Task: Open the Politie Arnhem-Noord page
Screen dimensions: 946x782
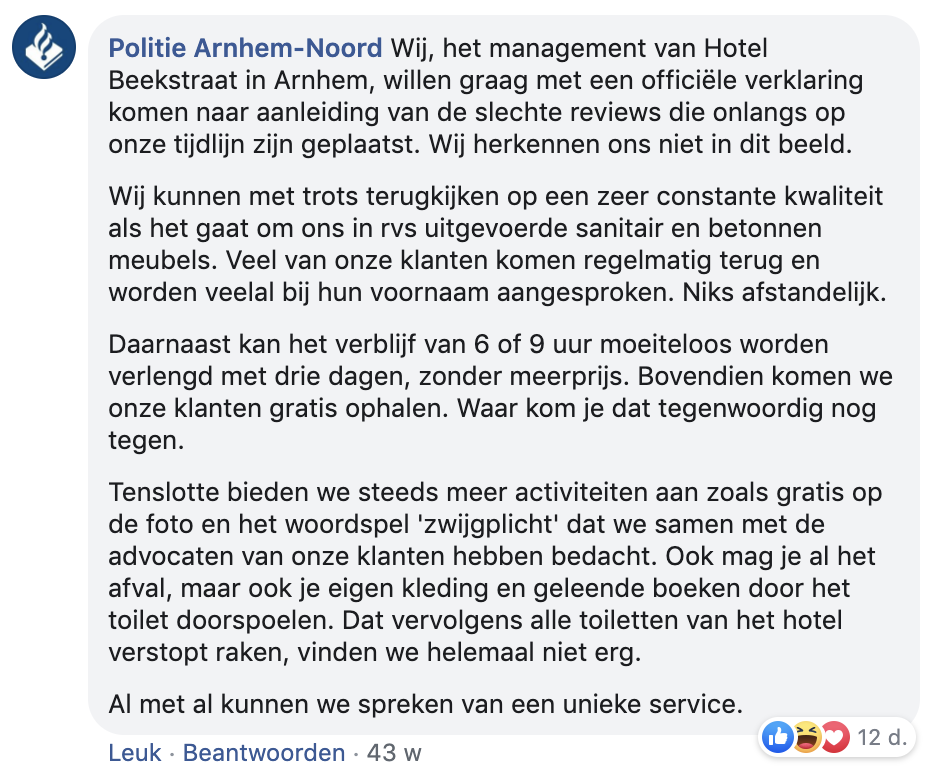Action: tap(245, 47)
